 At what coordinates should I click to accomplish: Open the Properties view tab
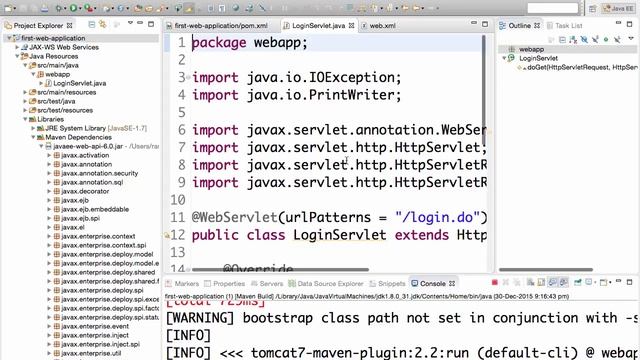click(224, 283)
